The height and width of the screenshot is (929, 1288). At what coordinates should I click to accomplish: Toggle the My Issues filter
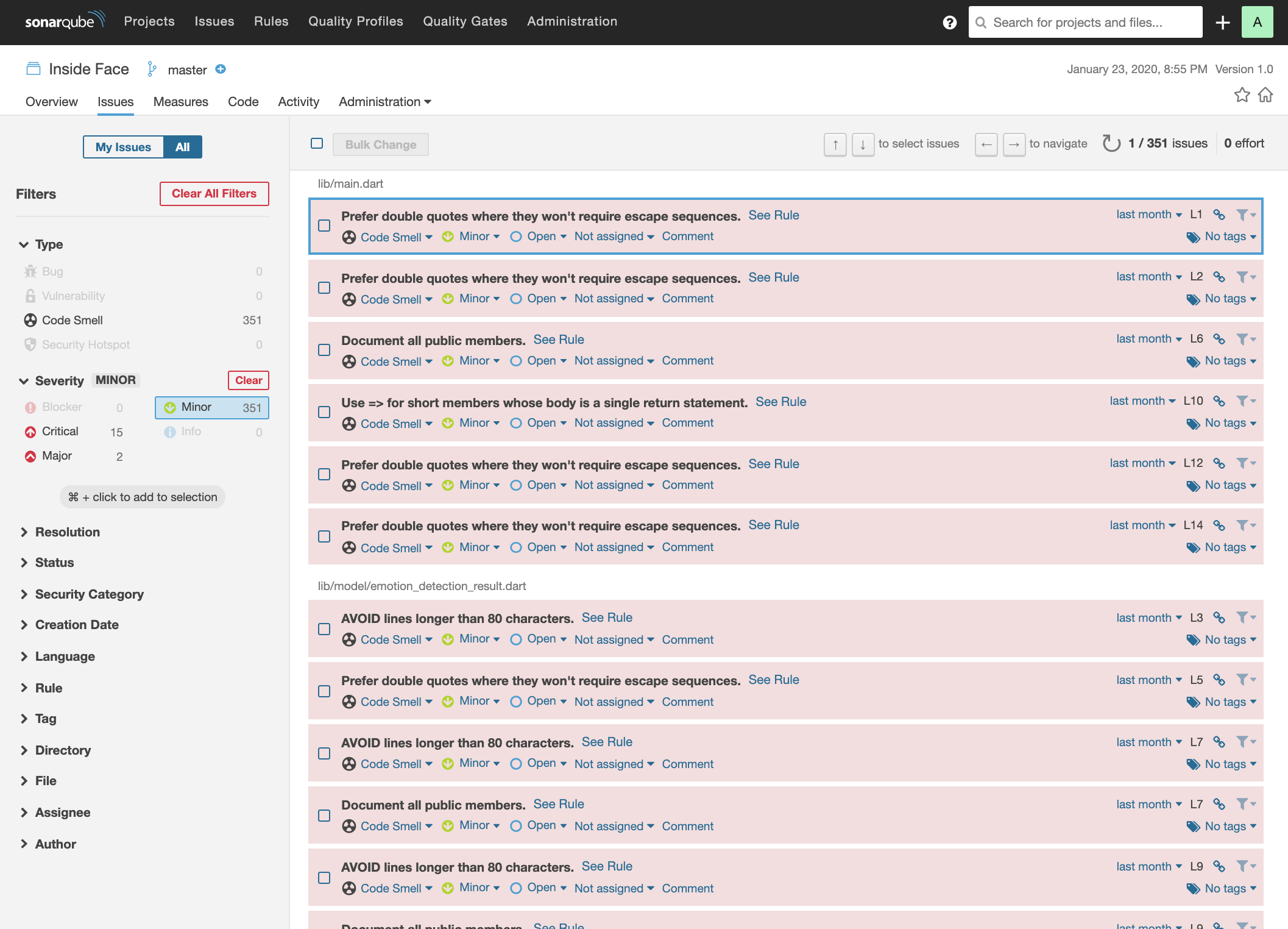(x=123, y=147)
